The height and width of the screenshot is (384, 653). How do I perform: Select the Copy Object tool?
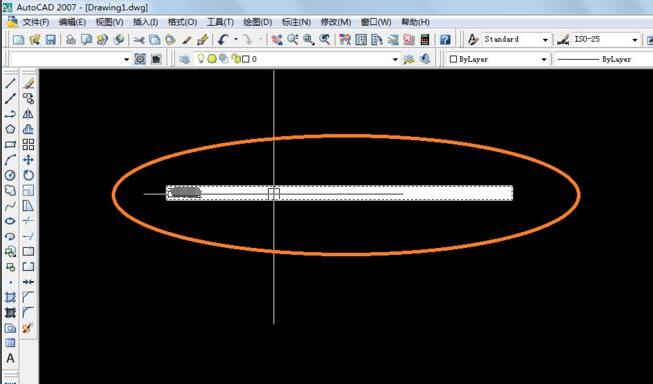(x=28, y=98)
